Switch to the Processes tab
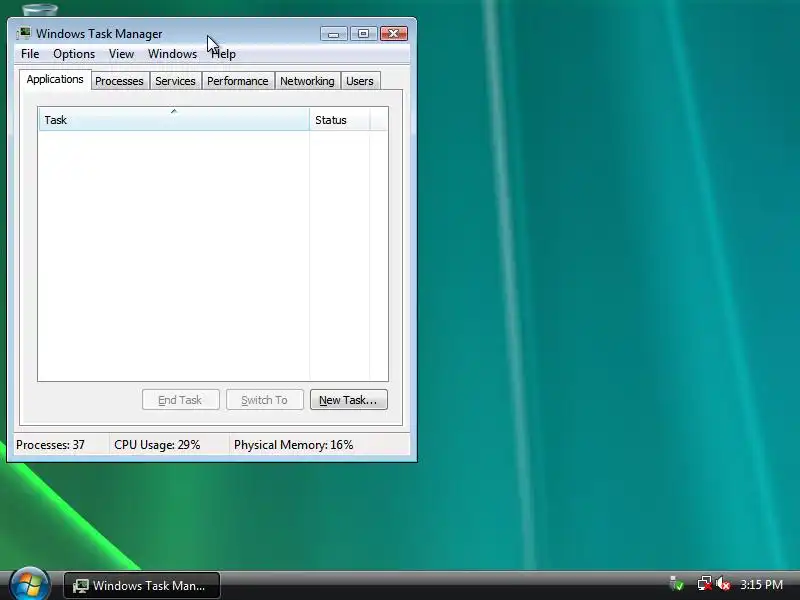Viewport: 800px width, 600px height. click(119, 81)
